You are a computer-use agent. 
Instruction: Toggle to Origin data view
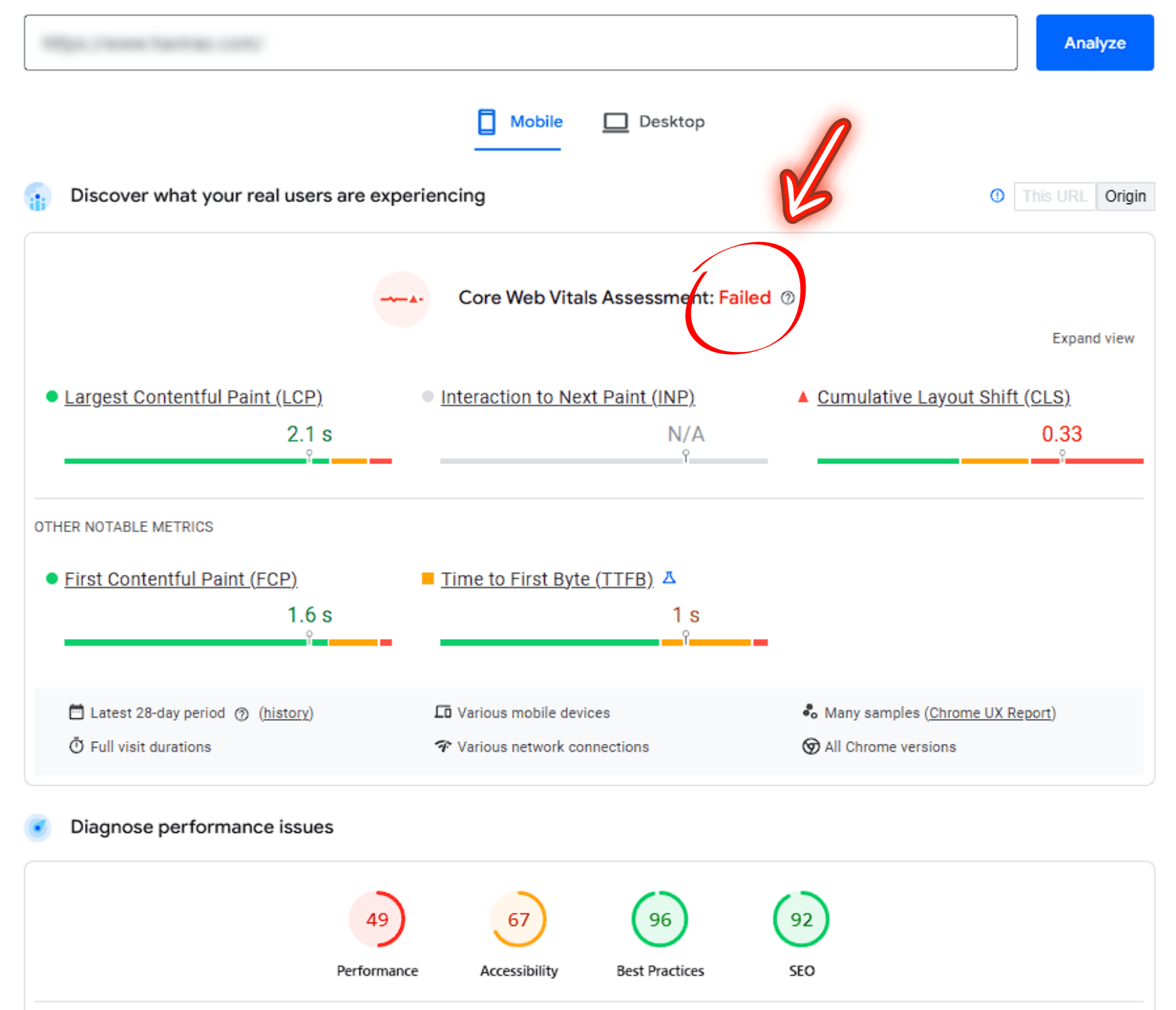[x=1125, y=197]
